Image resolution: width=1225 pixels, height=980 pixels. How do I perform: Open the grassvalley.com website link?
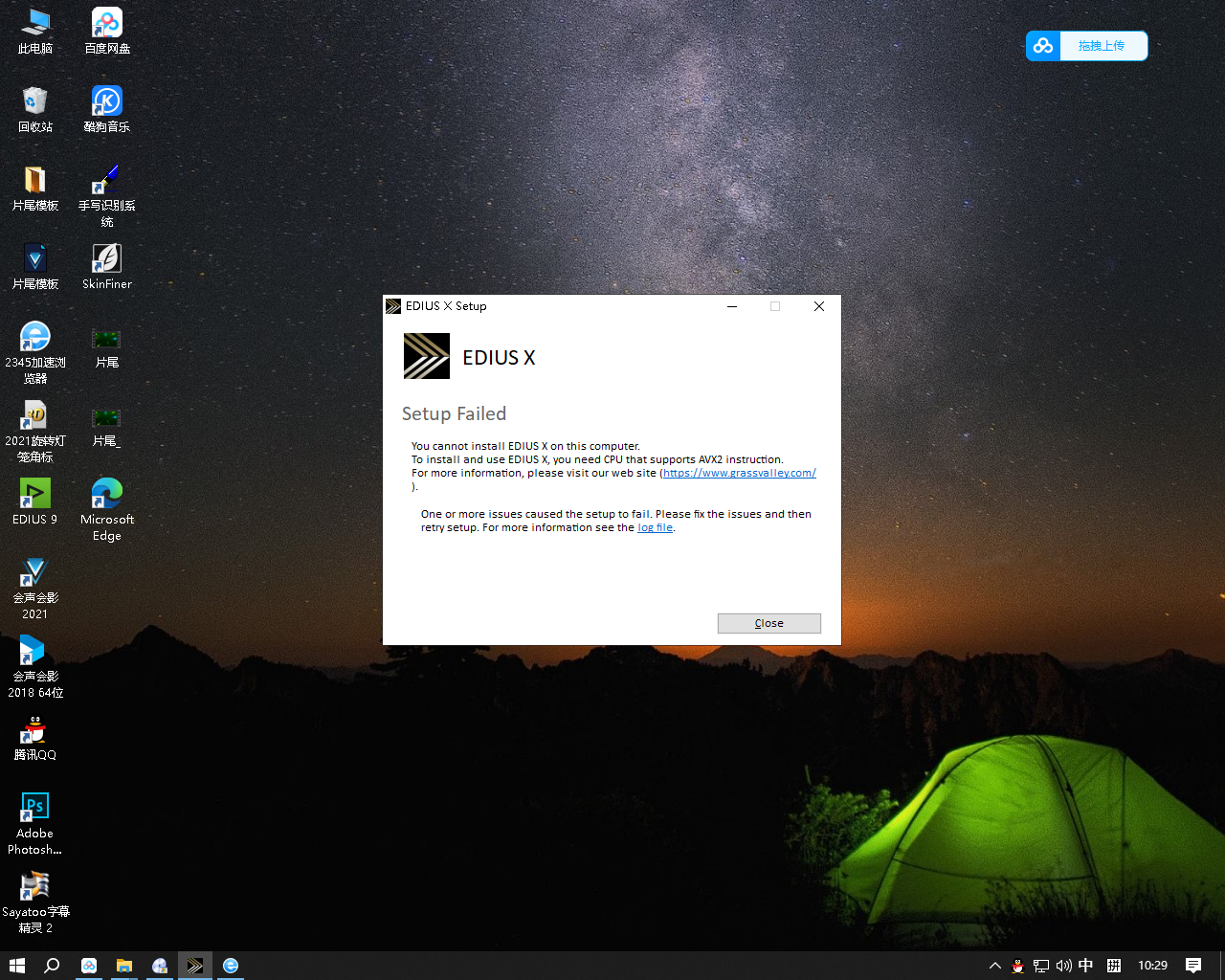[740, 473]
